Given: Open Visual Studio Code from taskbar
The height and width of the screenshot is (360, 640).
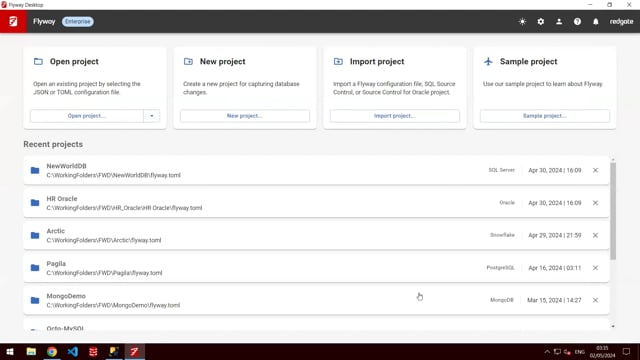Looking at the screenshot, I should click(x=73, y=351).
